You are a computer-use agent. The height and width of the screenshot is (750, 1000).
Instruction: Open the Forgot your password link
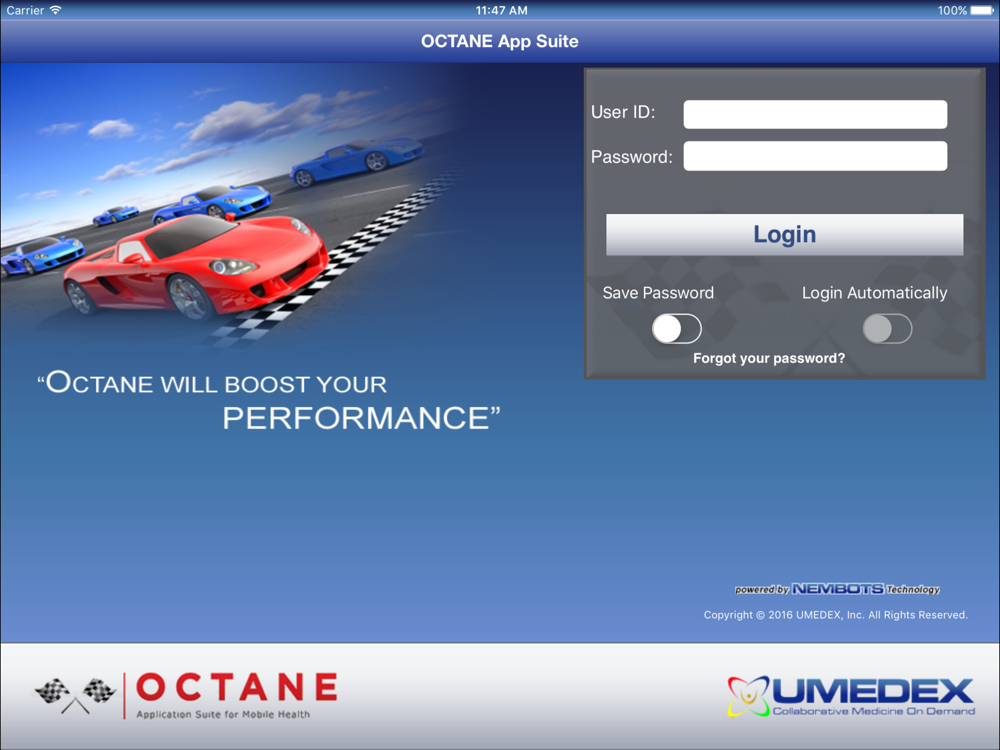click(769, 358)
